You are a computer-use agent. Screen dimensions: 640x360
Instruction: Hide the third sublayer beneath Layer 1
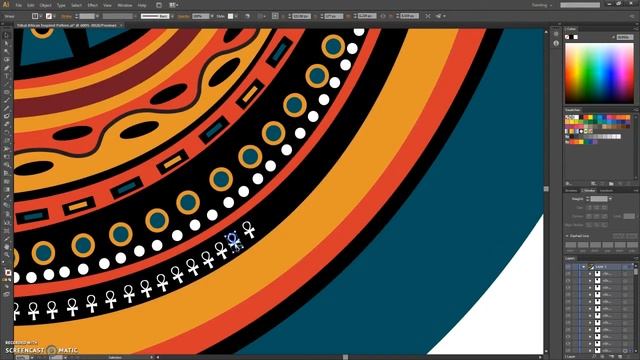[568, 288]
